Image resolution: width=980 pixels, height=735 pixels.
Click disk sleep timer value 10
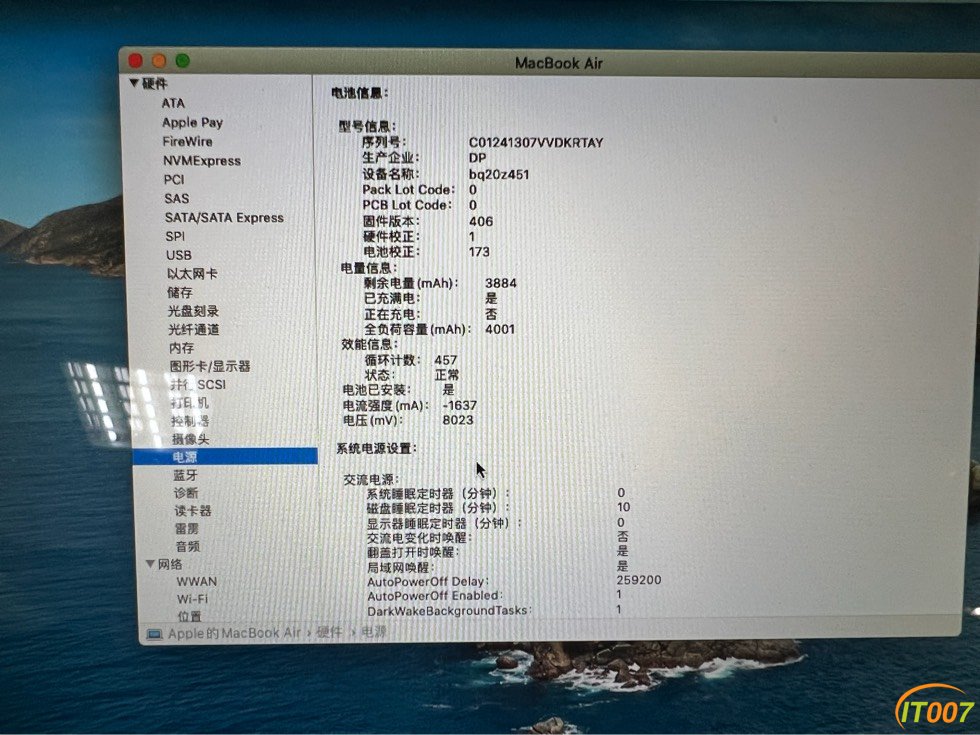point(623,507)
